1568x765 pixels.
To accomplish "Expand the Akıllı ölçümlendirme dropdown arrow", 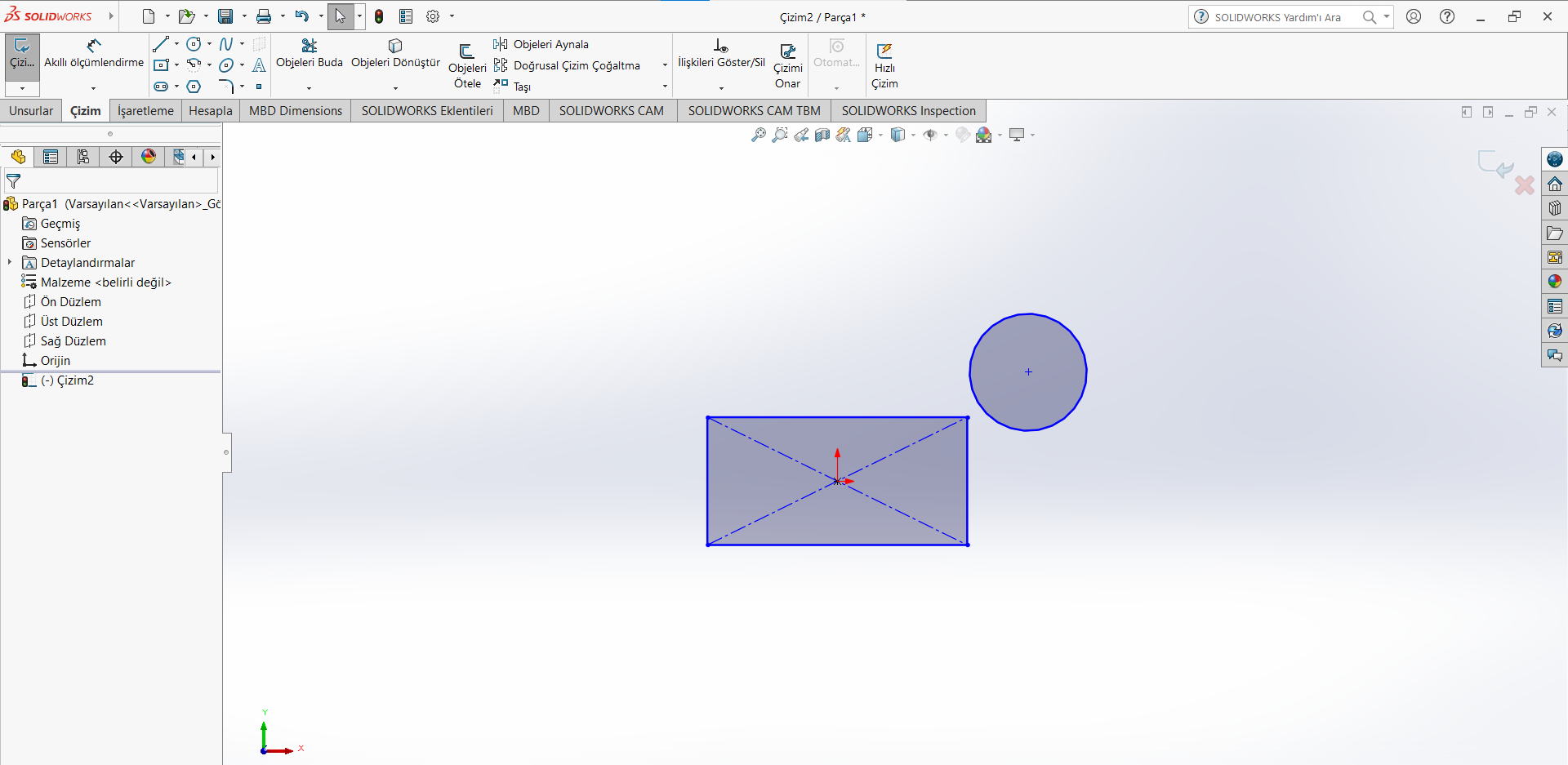I will tap(94, 87).
